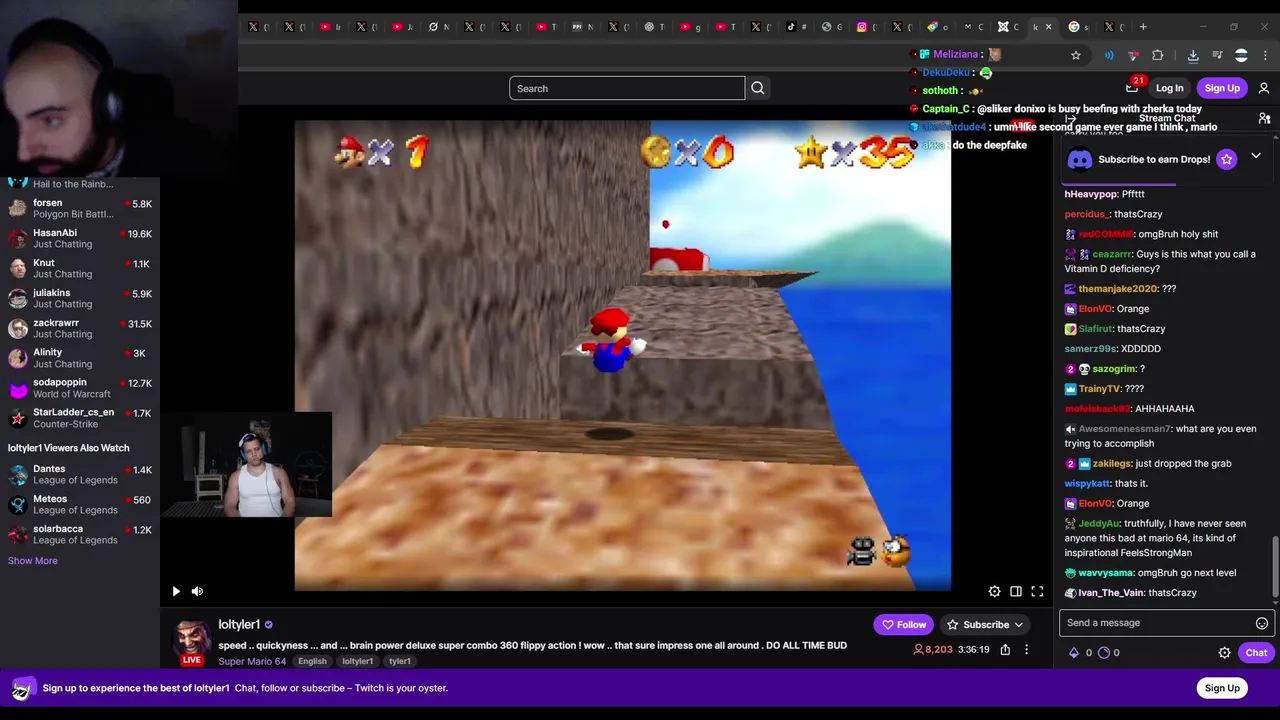1280x720 pixels.
Task: Switch to the Gmail browser tab
Action: point(971,27)
